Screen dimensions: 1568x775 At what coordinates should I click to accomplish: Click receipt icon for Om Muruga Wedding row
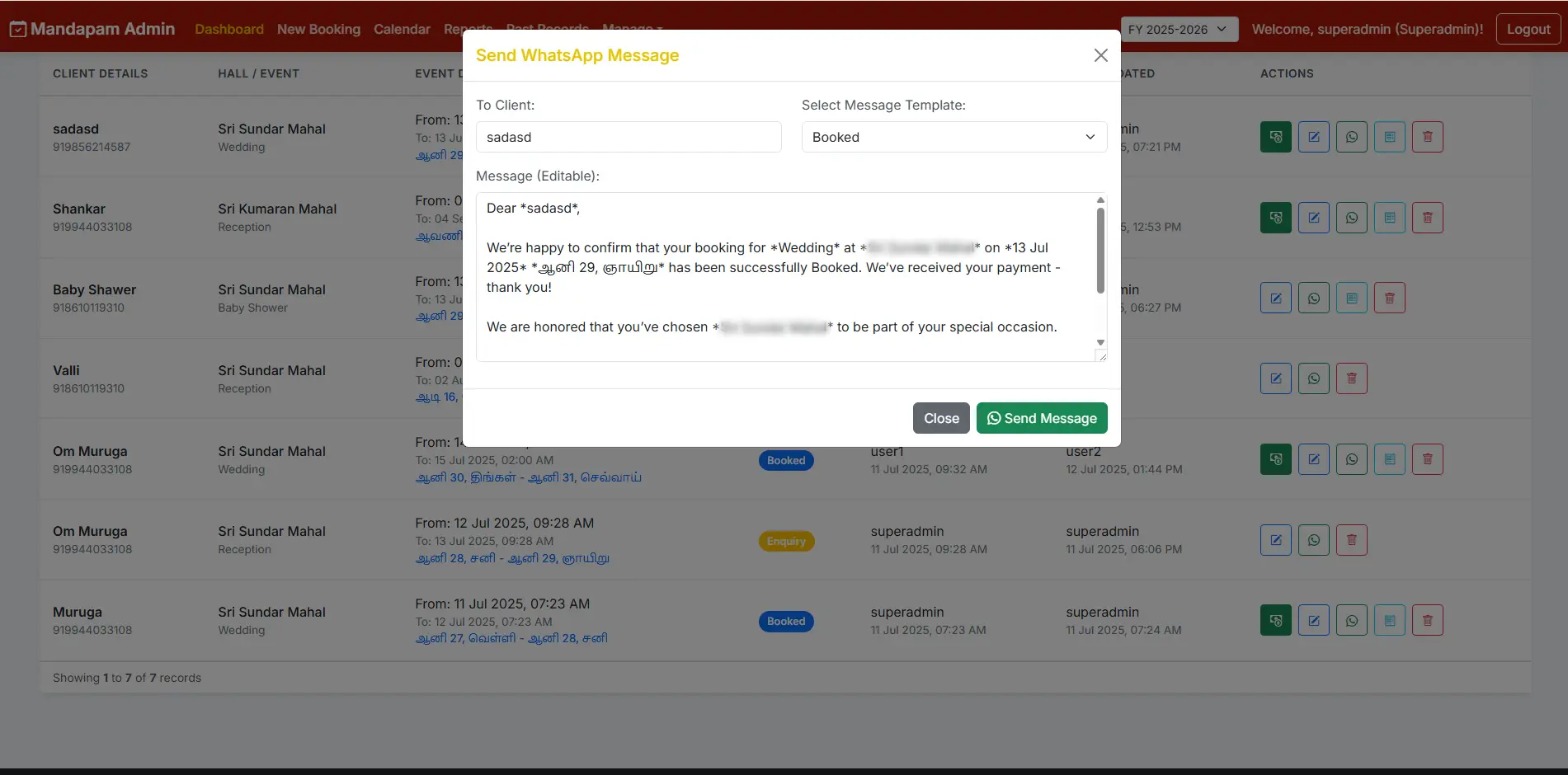pos(1389,459)
